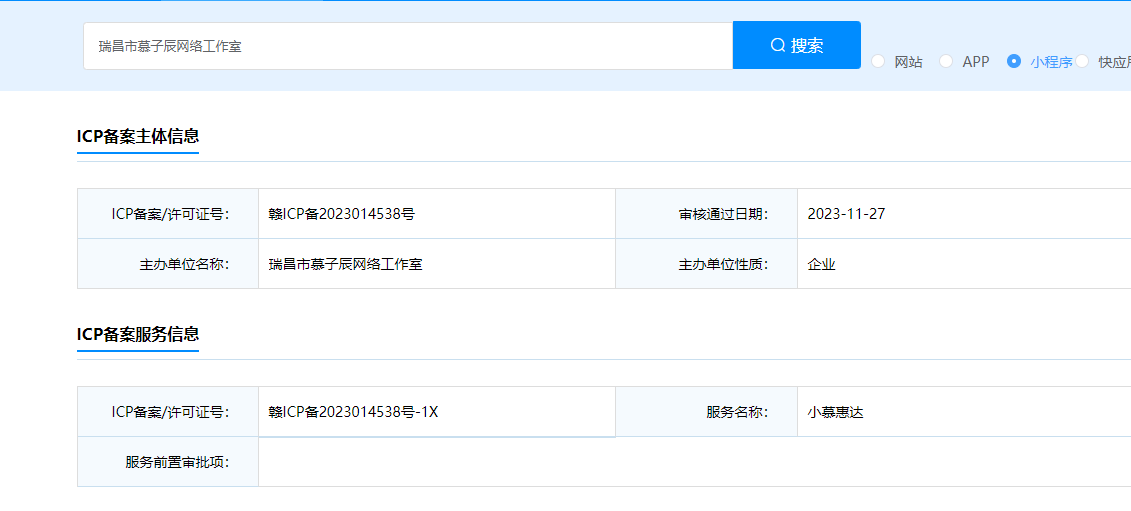Focus the search box containing 瑞昌市慕子辰网络工作室
Screen dimensions: 1131x511
coord(408,46)
